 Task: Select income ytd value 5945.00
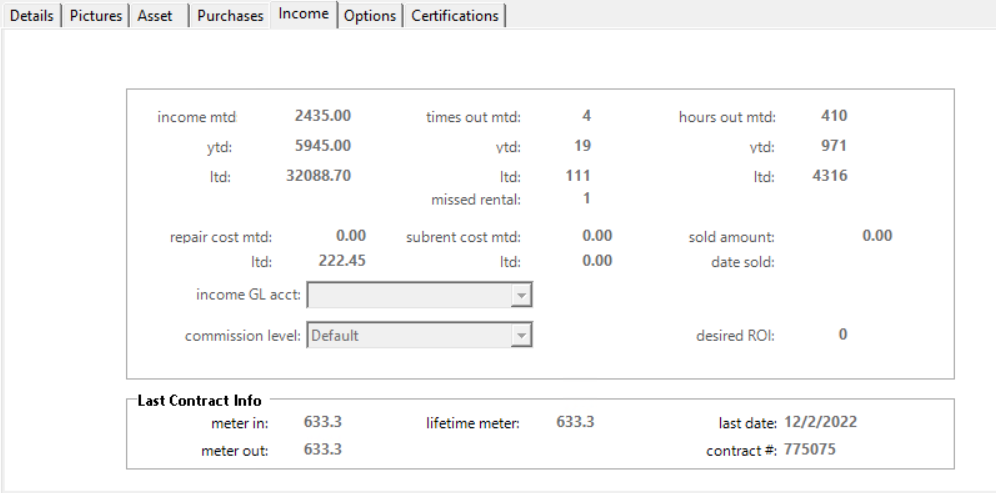[x=323, y=145]
